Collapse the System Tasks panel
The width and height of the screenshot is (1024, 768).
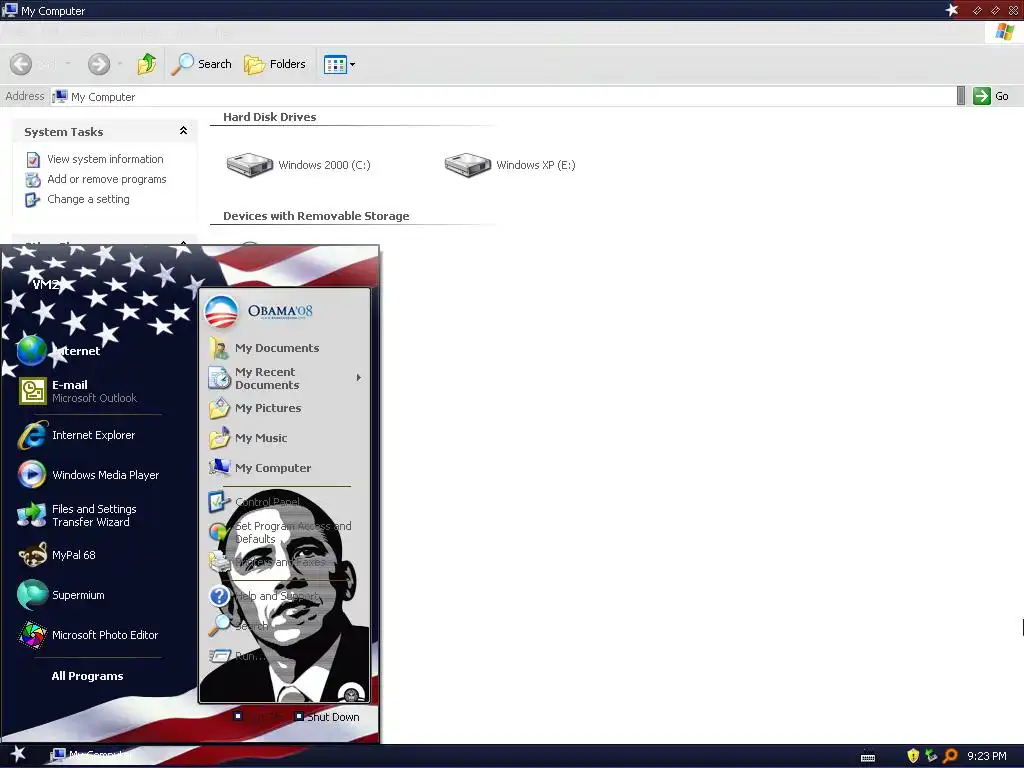(x=184, y=131)
